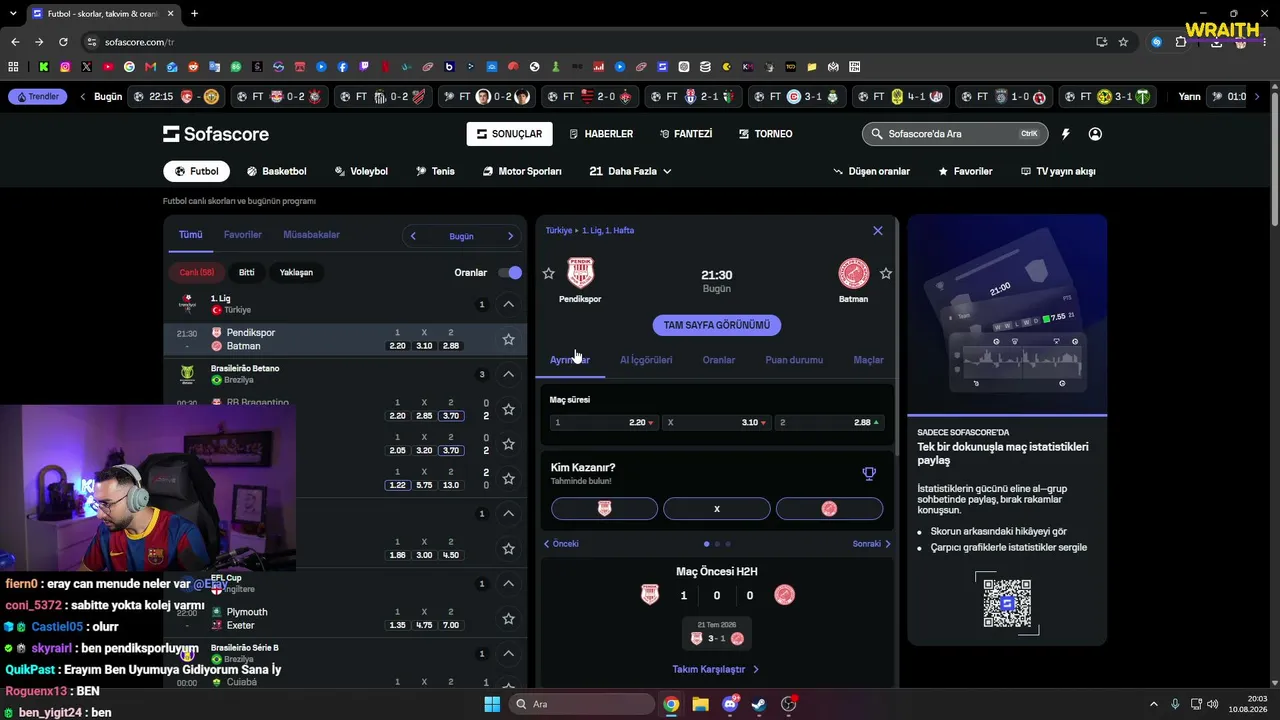Open the SONUÇLAR tab
Image resolution: width=1280 pixels, height=720 pixels.
[x=510, y=134]
